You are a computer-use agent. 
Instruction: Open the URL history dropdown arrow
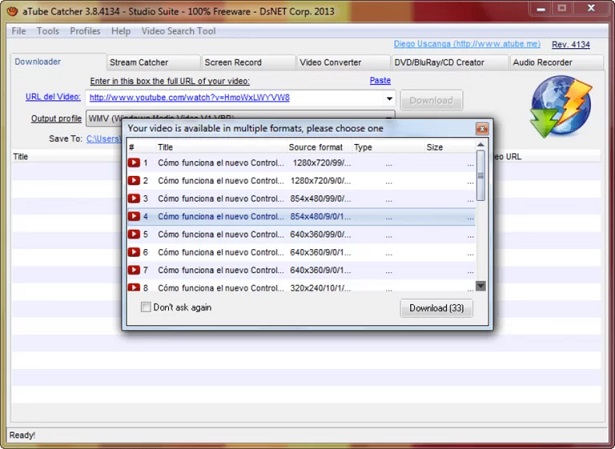point(389,98)
